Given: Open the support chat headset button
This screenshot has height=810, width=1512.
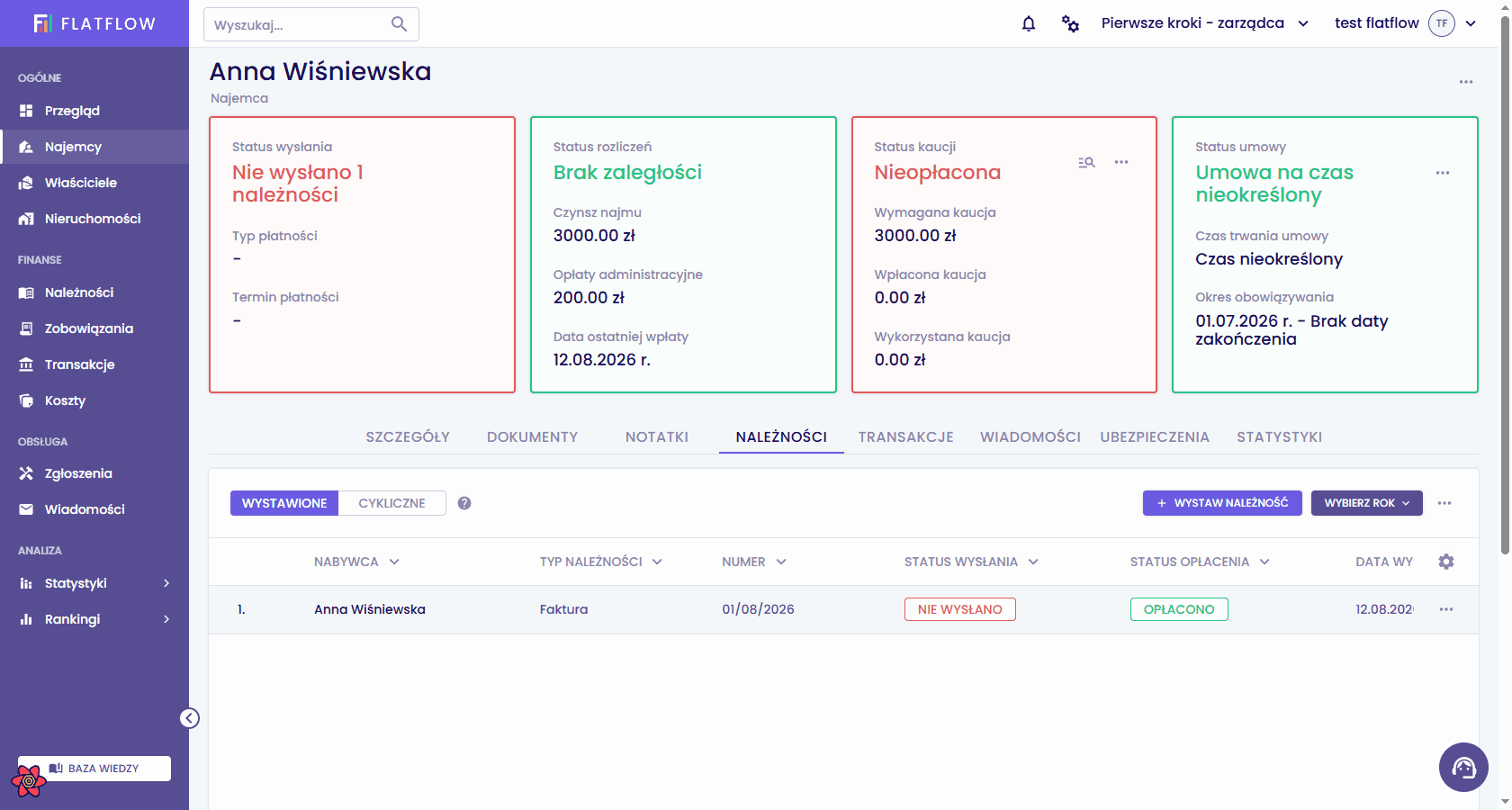Looking at the screenshot, I should click(1463, 767).
